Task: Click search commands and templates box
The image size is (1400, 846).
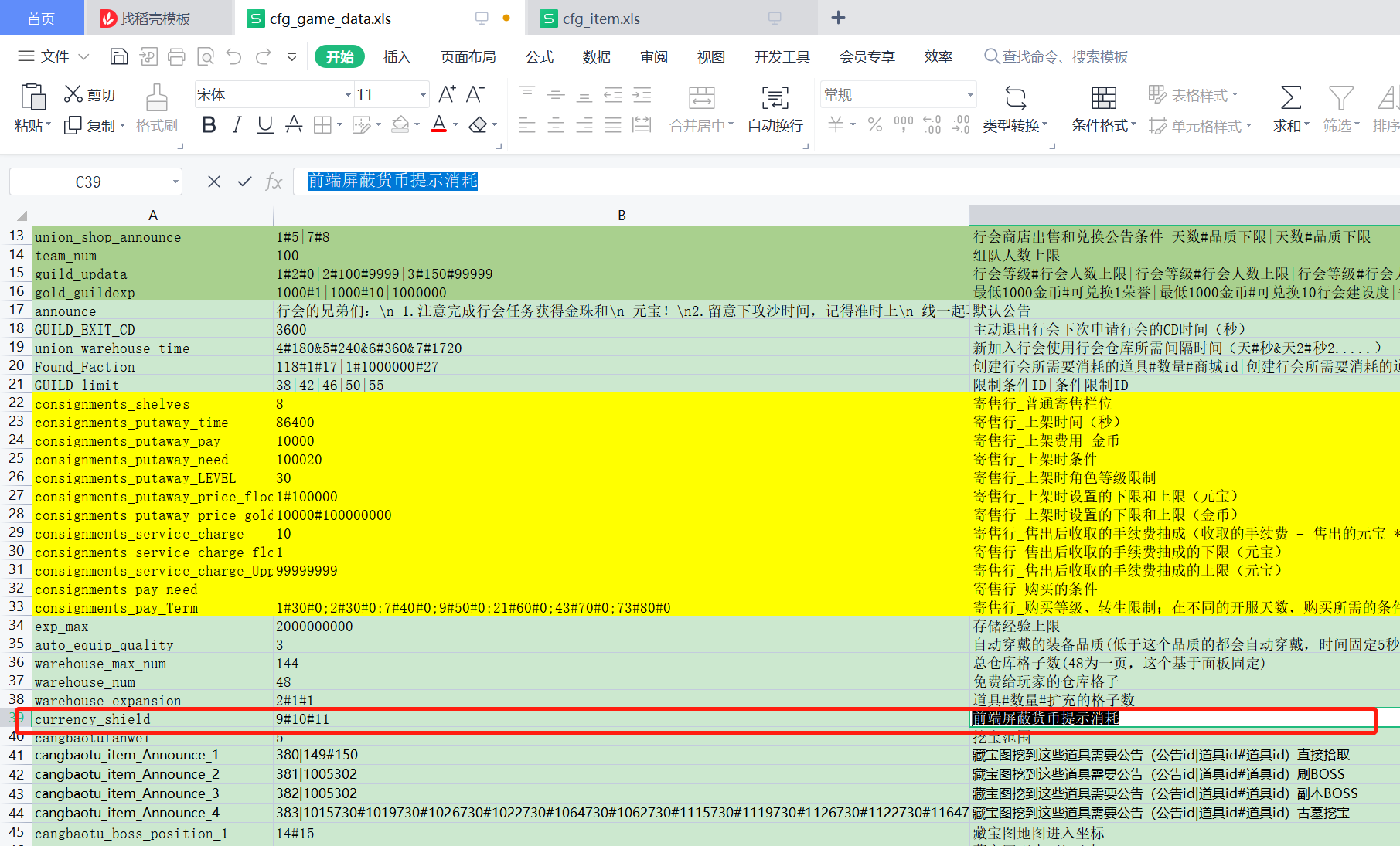Action: point(1056,56)
